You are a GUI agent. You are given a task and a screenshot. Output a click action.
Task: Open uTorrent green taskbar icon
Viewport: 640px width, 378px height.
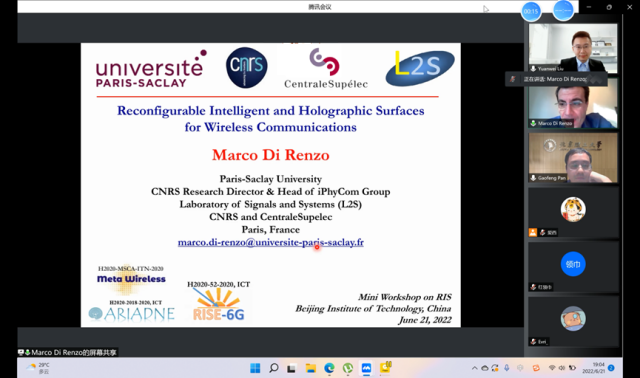348,368
